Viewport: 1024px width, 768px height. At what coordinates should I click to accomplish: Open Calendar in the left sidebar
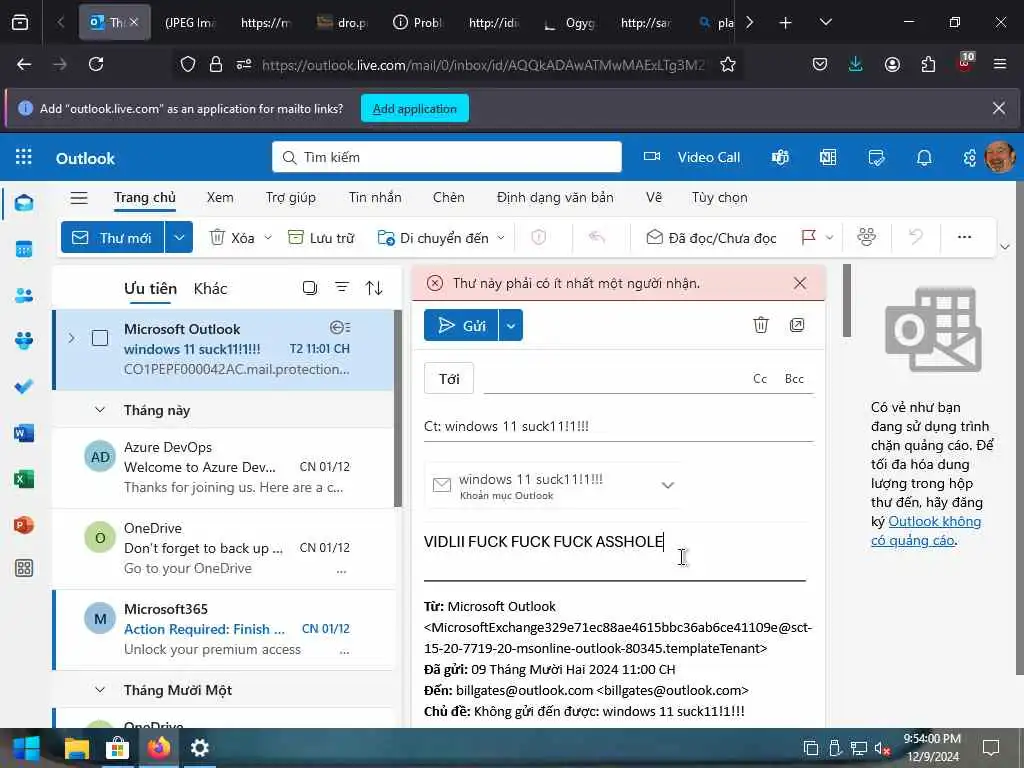click(x=24, y=249)
